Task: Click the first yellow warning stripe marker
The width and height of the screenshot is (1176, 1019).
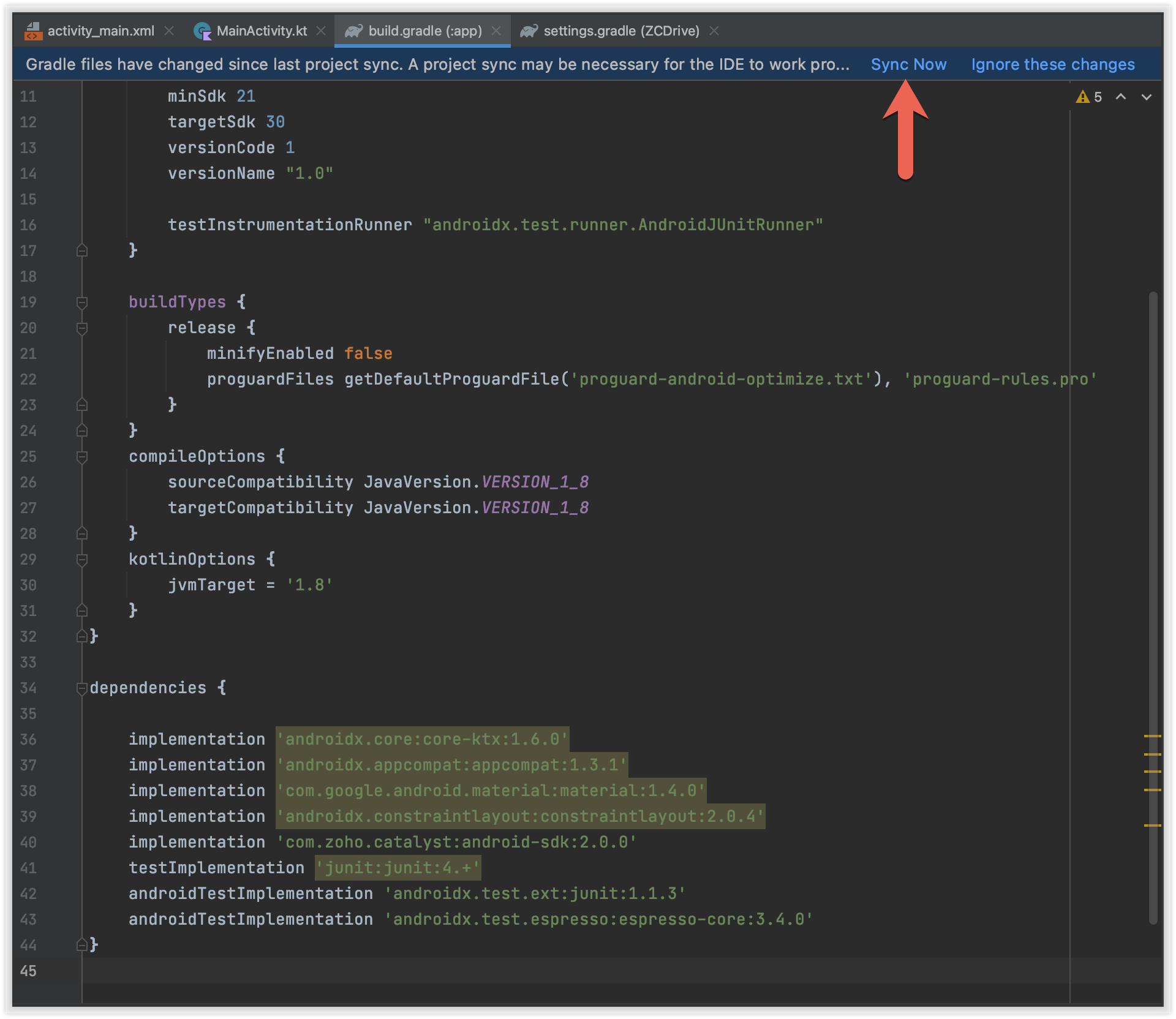Action: [1152, 735]
